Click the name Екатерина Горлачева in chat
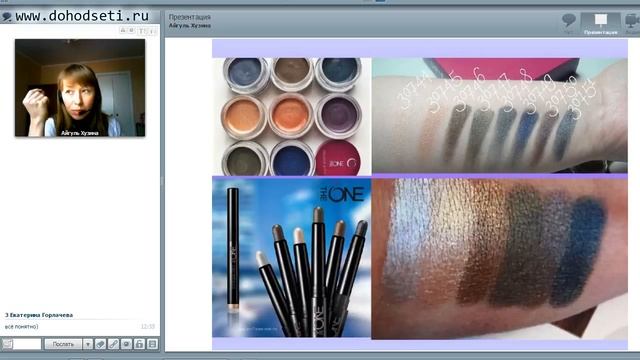 point(41,315)
